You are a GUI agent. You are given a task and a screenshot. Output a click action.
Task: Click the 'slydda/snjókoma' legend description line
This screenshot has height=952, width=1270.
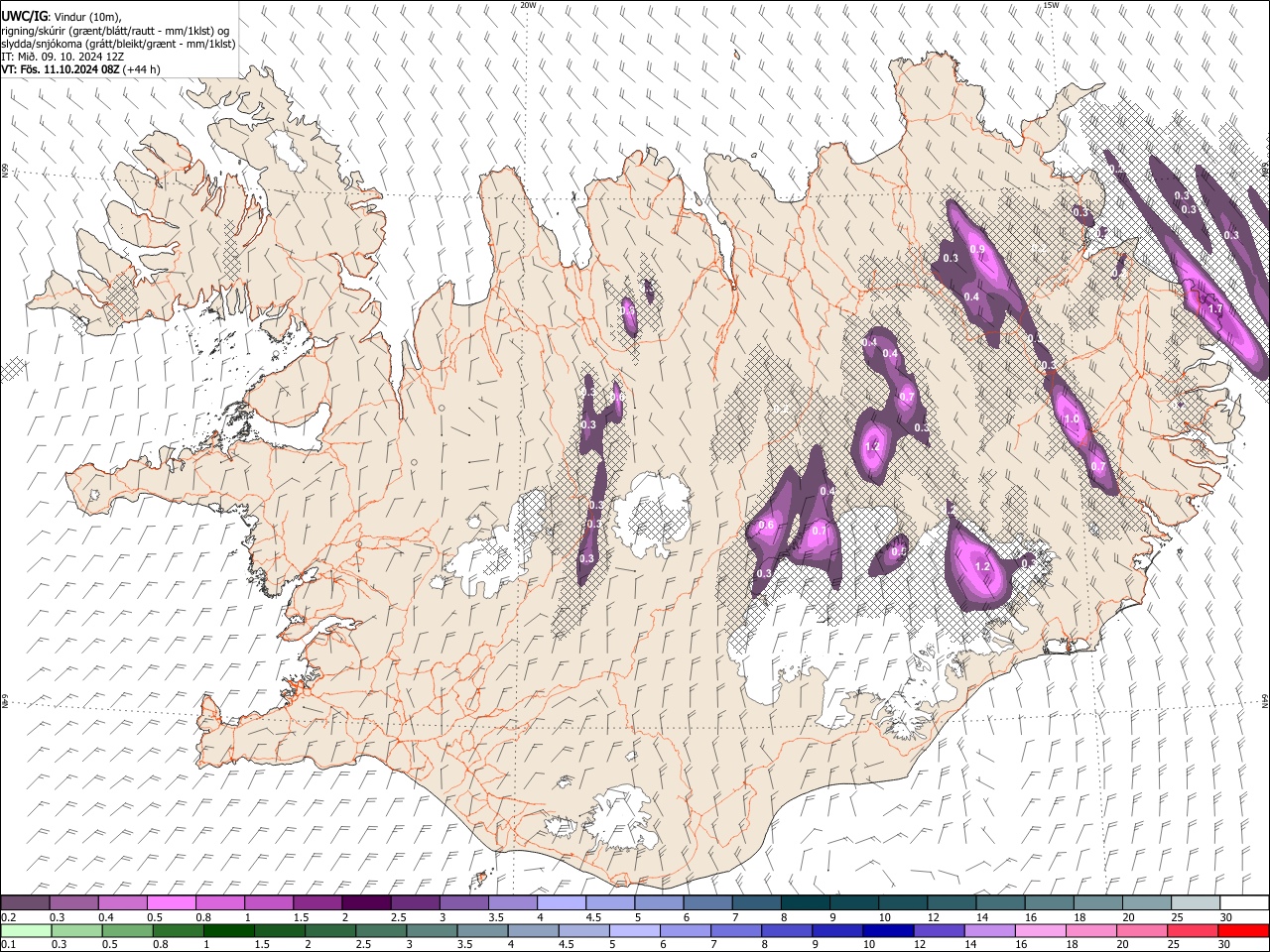pyautogui.click(x=118, y=44)
